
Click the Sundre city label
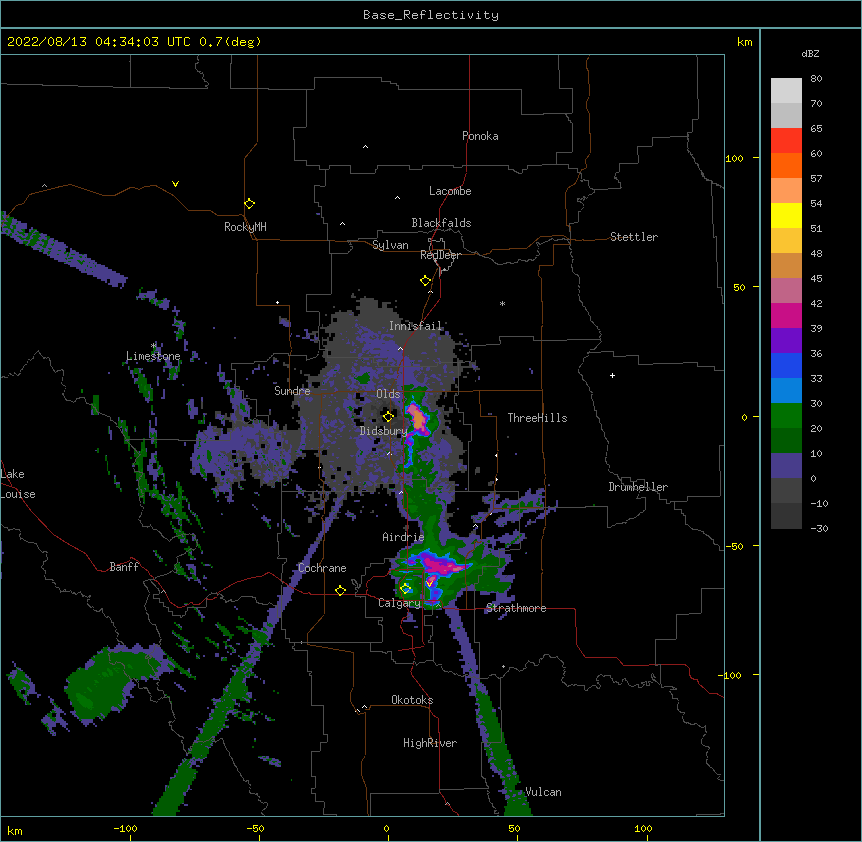point(292,391)
